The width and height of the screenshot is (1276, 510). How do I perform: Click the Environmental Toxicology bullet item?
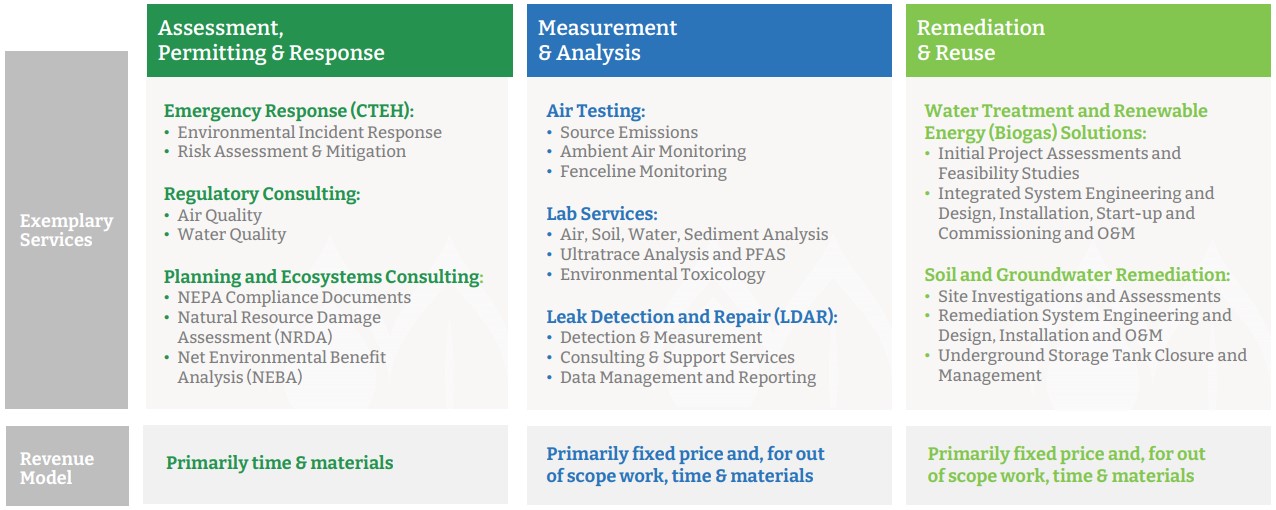click(x=662, y=274)
